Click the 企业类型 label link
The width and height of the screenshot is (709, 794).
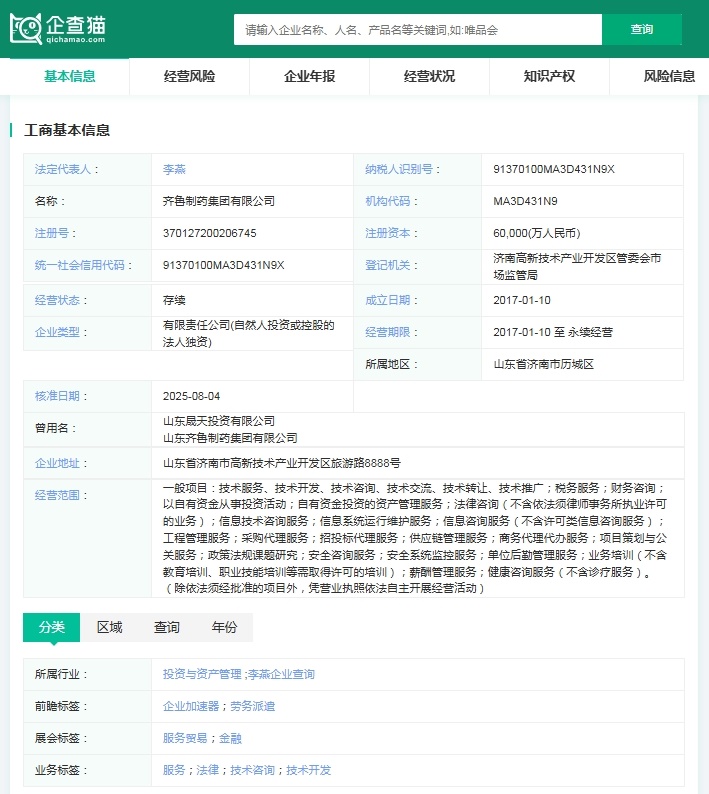pyautogui.click(x=57, y=332)
